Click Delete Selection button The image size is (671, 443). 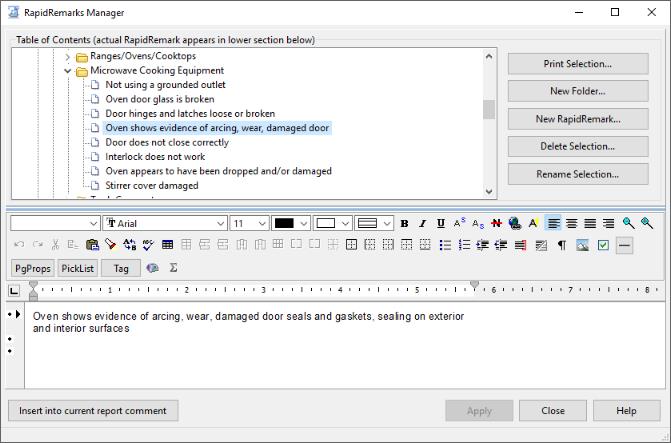click(578, 146)
